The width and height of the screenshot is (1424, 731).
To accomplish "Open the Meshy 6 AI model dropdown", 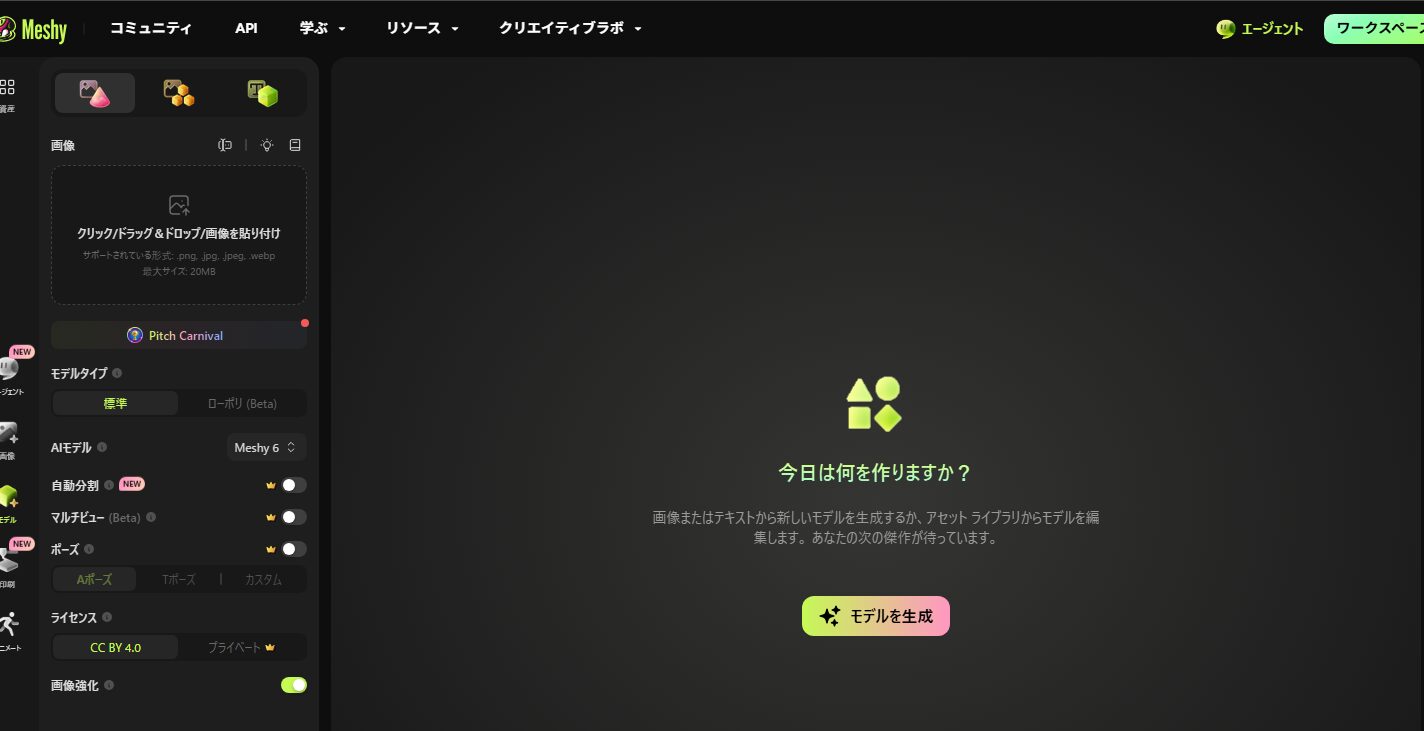I will pos(266,447).
